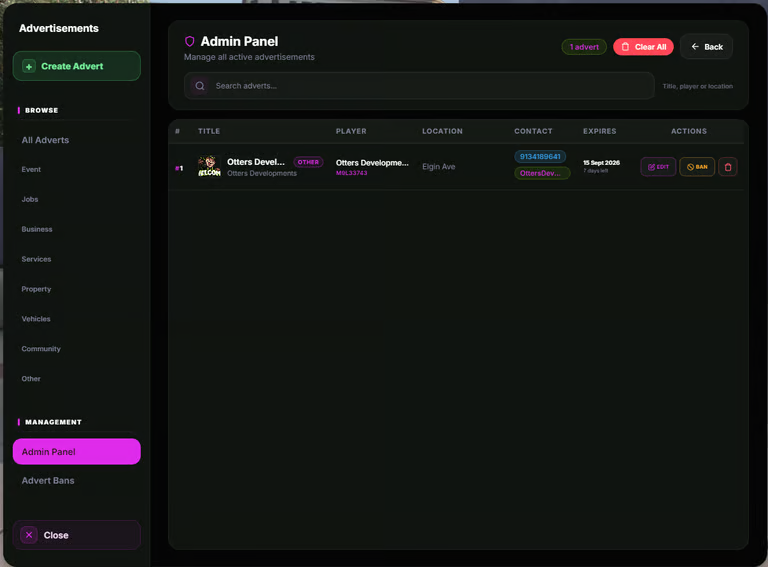Open the Admin Panel menu item
The image size is (768, 567).
[x=76, y=451]
